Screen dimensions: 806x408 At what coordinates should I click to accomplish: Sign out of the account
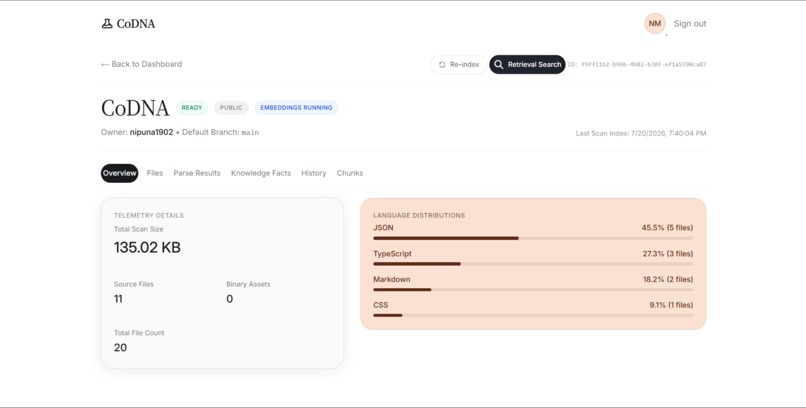point(690,24)
